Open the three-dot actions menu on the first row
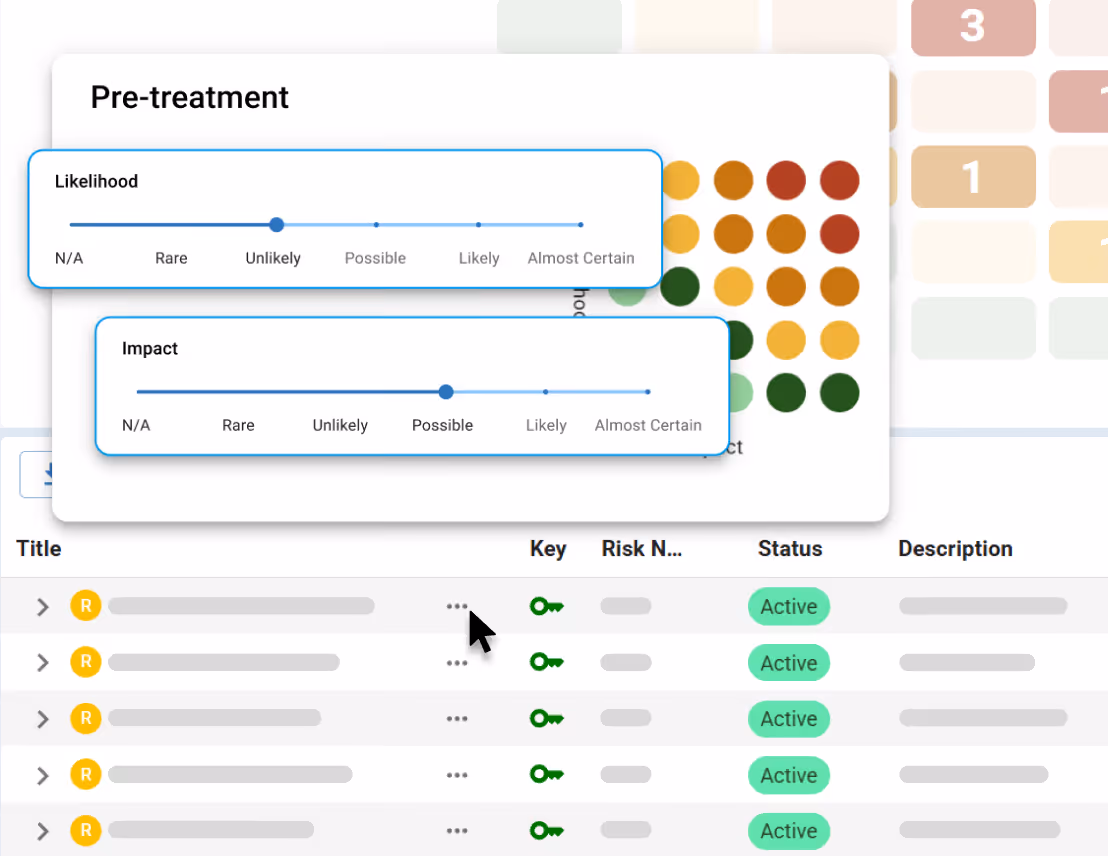1108x856 pixels. 457,606
